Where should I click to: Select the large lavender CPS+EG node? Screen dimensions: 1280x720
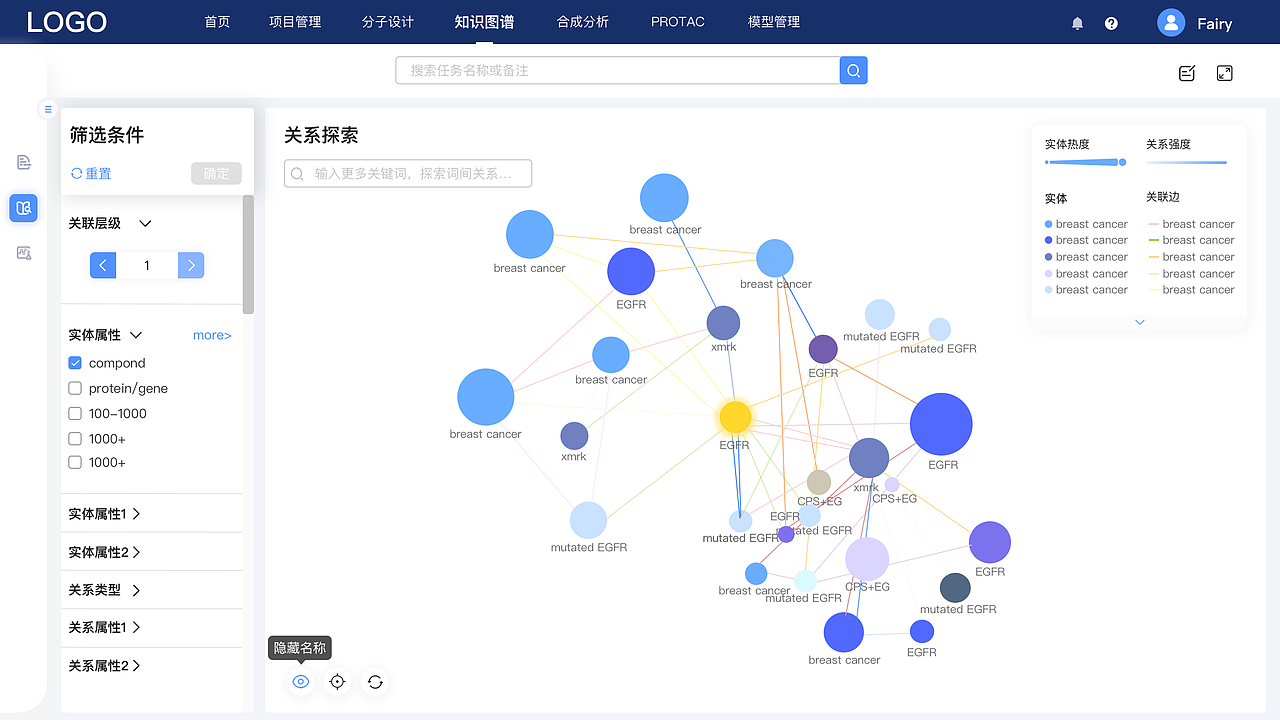tap(867, 559)
